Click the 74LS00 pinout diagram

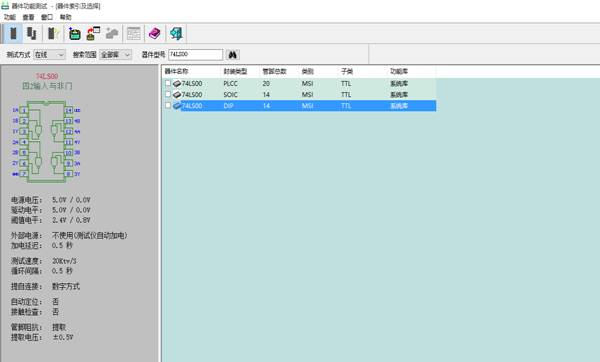click(x=46, y=142)
